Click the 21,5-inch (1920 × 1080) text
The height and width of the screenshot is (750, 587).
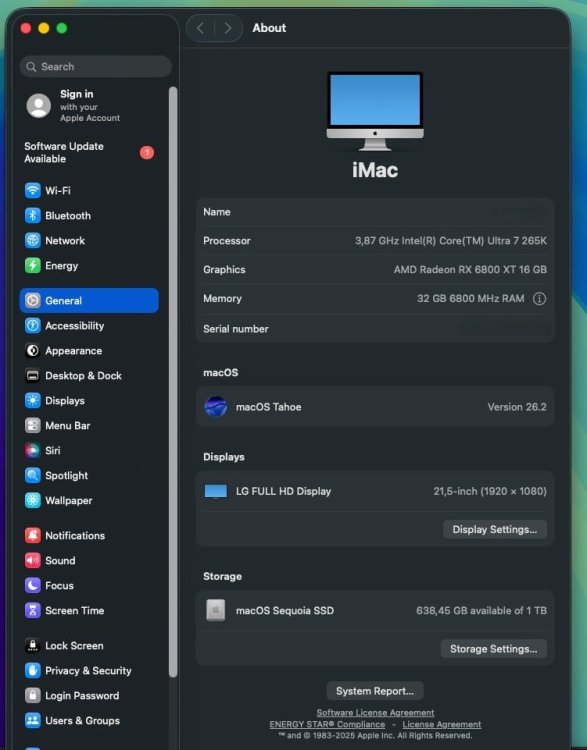tap(490, 491)
